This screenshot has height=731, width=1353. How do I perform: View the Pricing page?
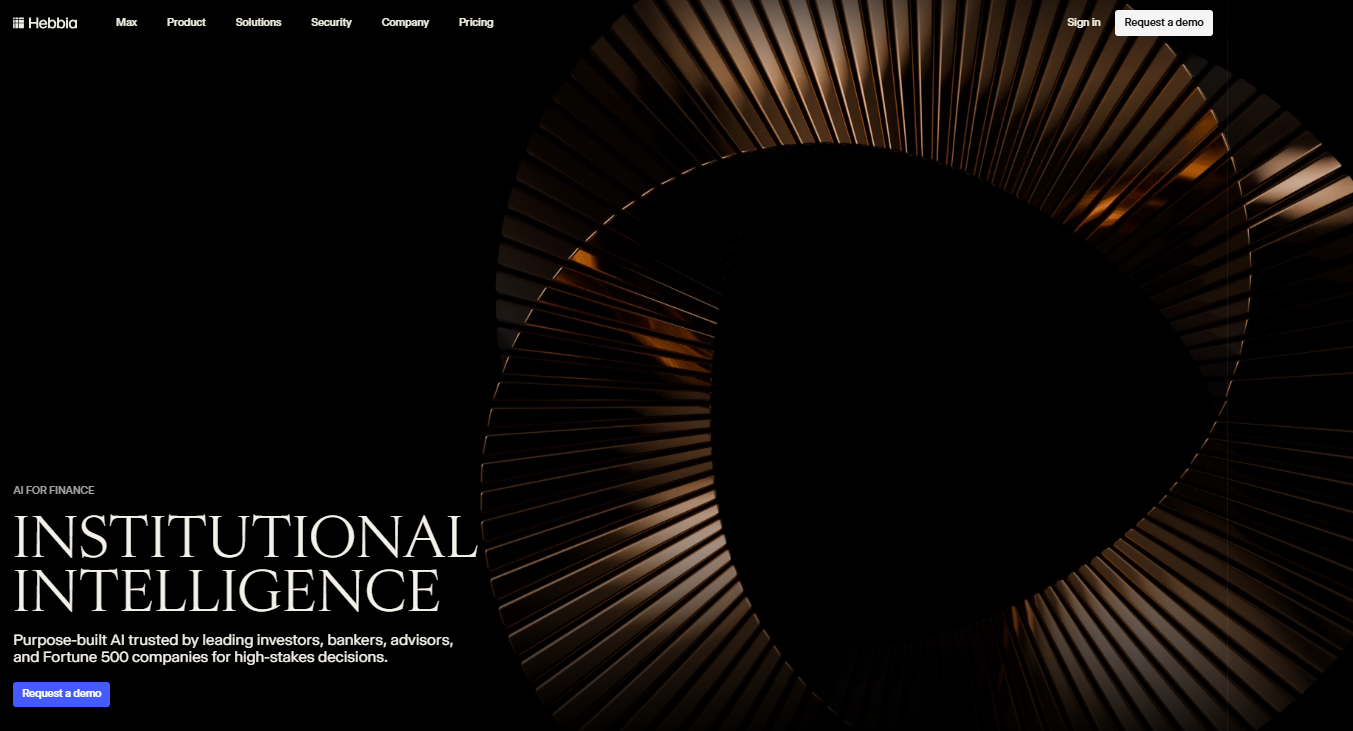pyautogui.click(x=476, y=22)
